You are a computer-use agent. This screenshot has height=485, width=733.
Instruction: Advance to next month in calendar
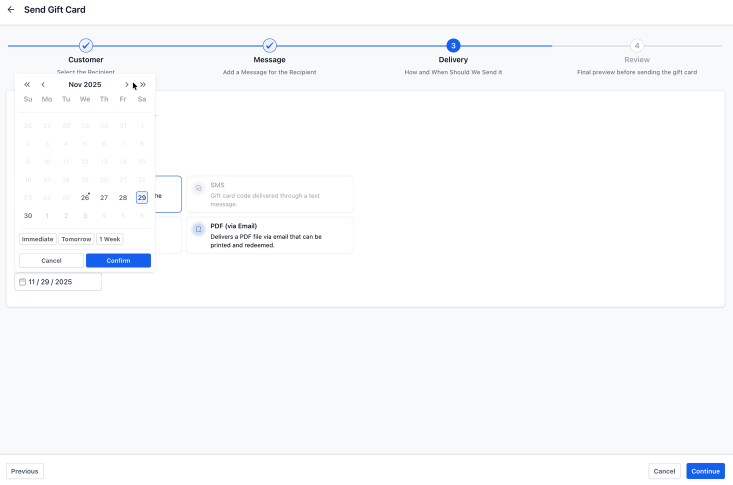tap(126, 85)
